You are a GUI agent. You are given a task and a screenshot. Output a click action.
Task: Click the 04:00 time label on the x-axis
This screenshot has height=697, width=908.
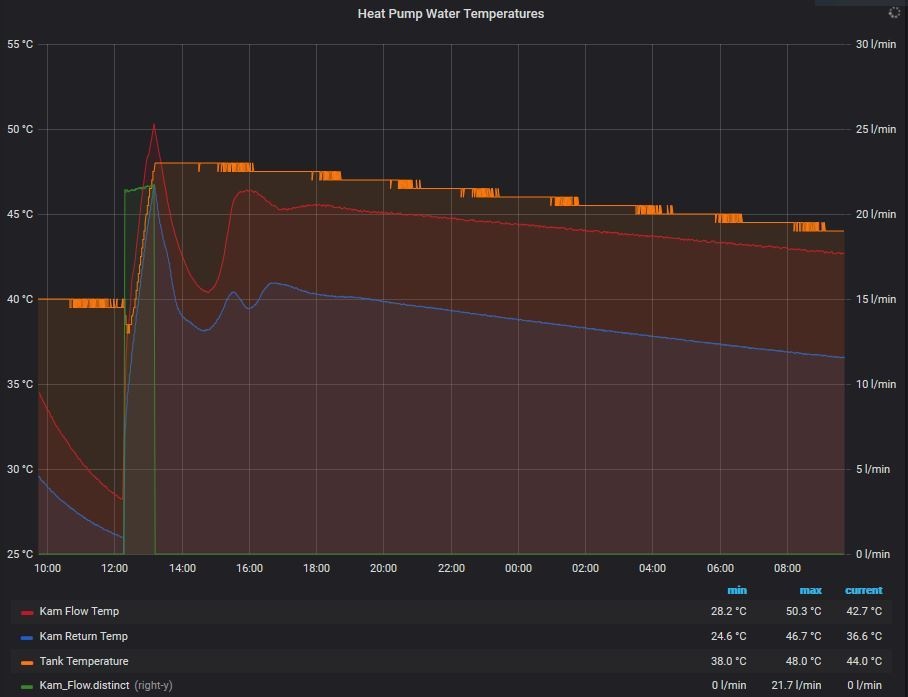pos(653,568)
